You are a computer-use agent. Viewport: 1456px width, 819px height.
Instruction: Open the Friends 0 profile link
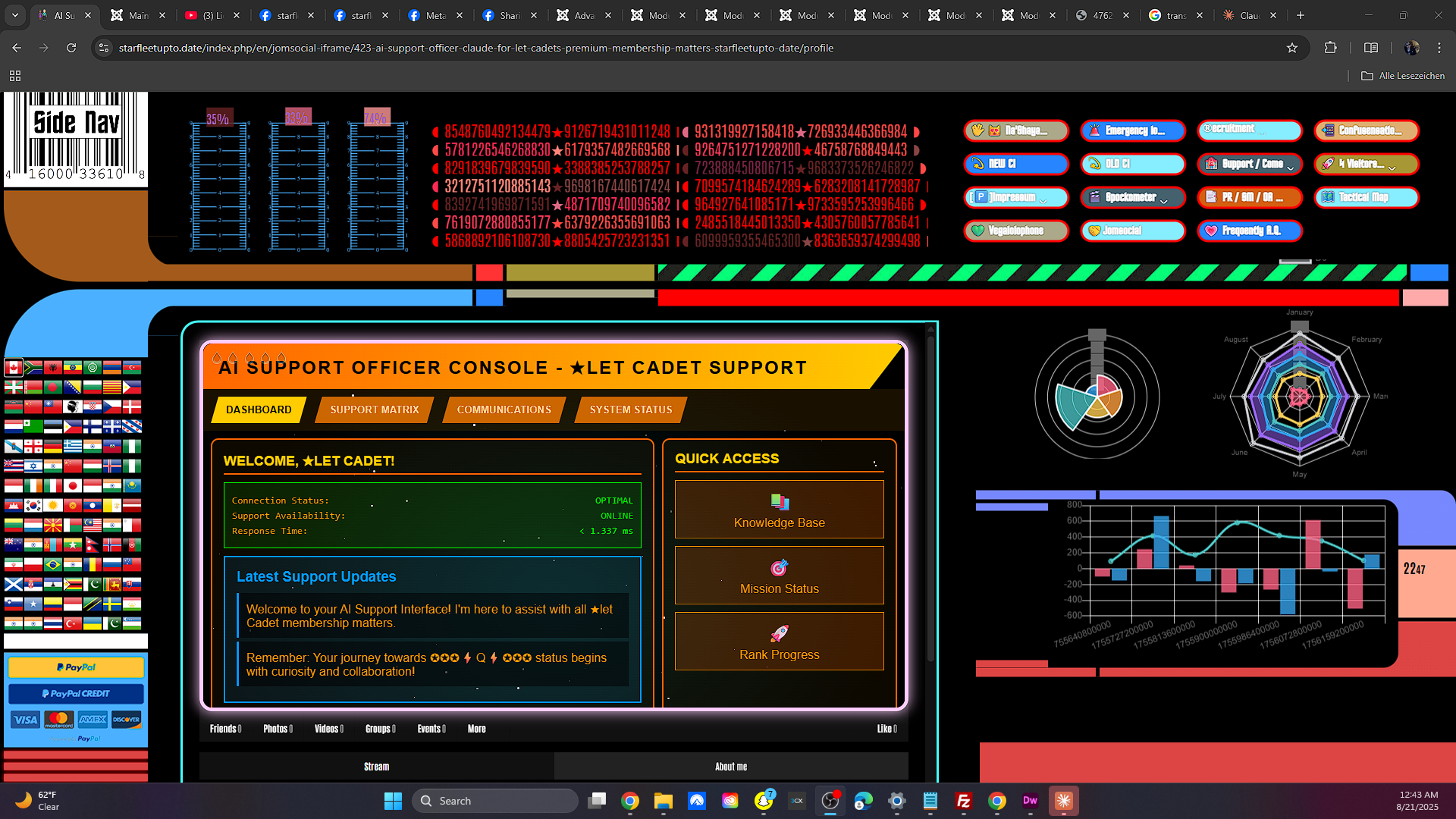[225, 729]
